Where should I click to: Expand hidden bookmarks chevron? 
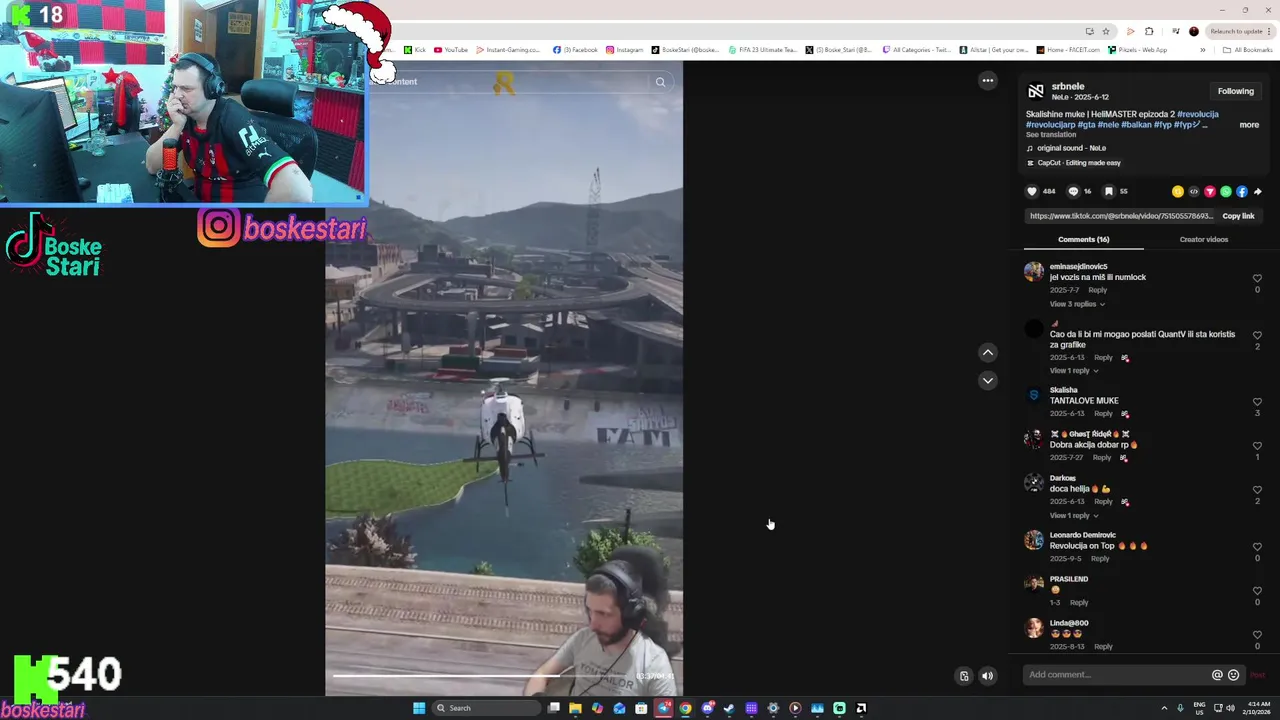(1203, 50)
